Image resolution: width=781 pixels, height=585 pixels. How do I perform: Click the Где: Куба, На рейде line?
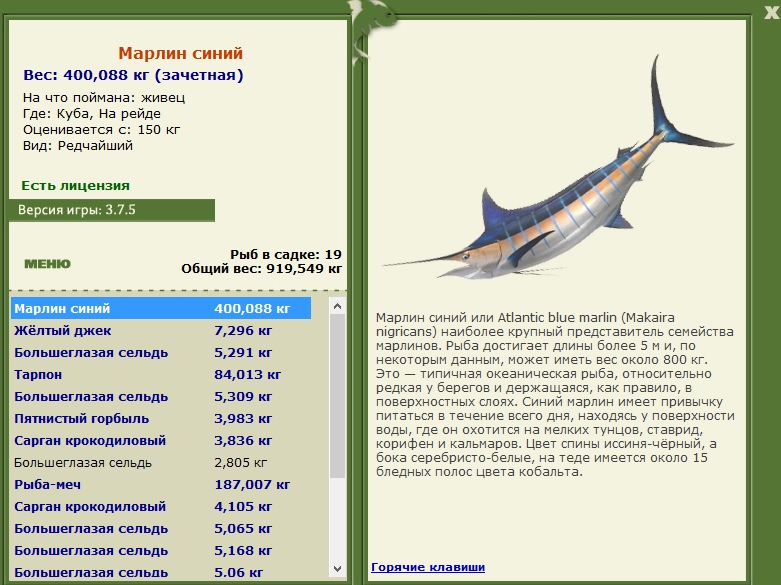coord(92,114)
